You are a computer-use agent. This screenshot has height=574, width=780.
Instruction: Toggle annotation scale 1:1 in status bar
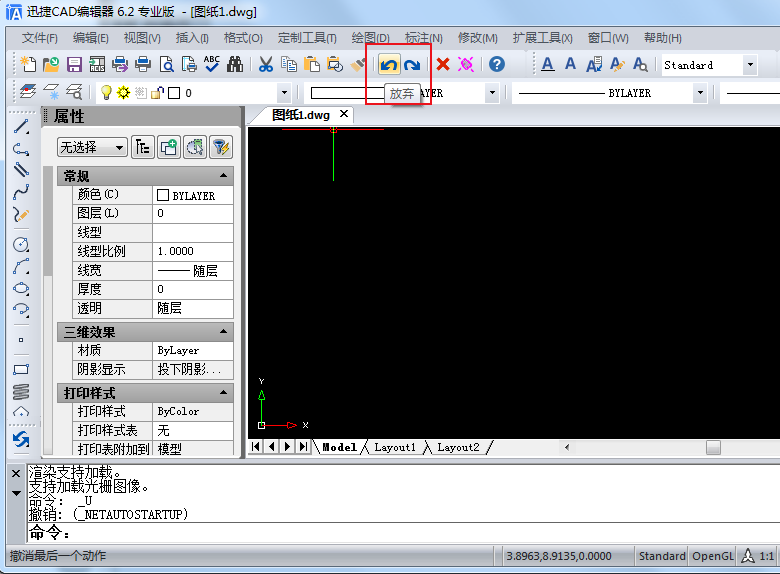pos(758,556)
